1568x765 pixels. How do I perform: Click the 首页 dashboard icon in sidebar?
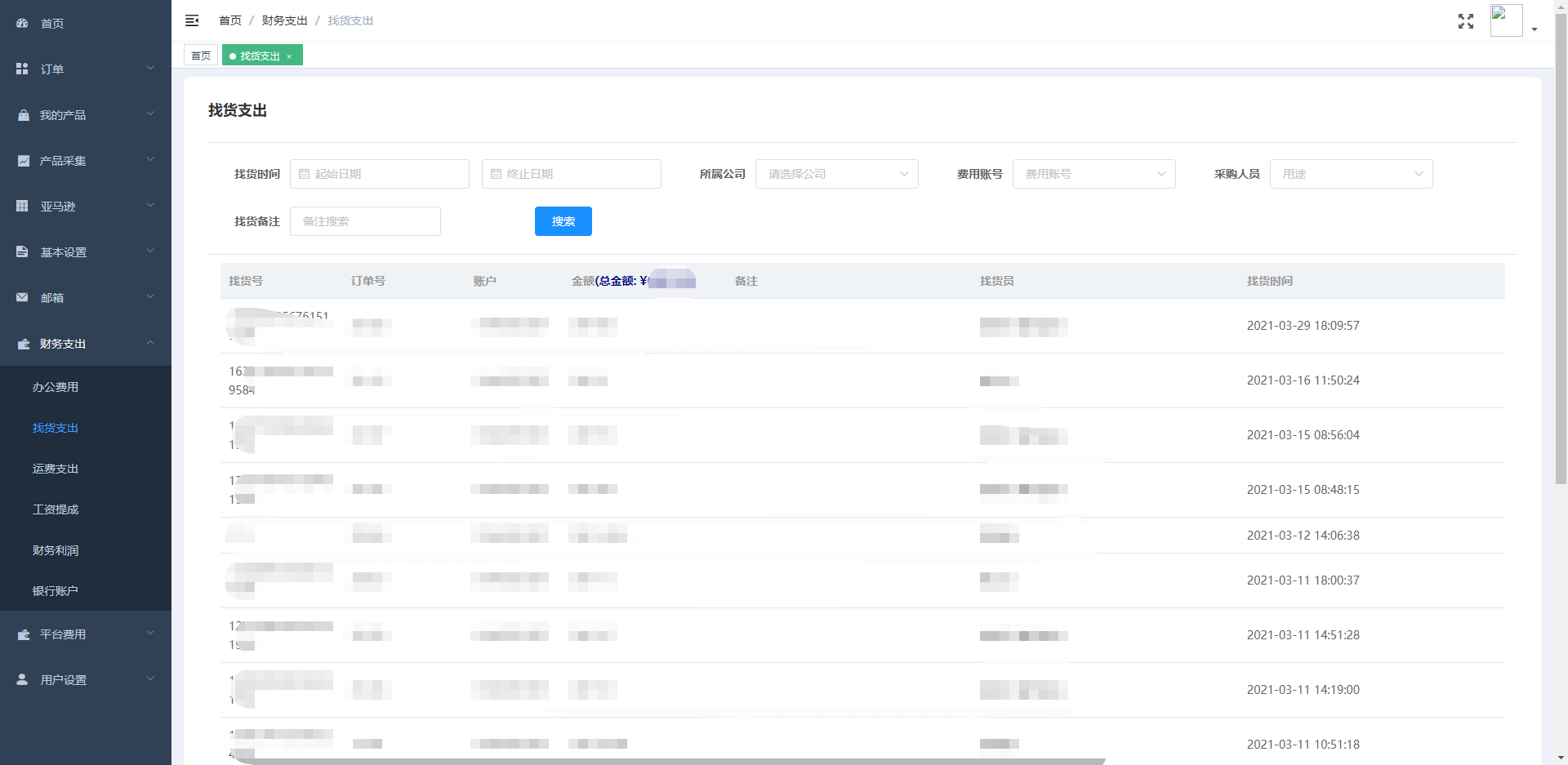[22, 24]
